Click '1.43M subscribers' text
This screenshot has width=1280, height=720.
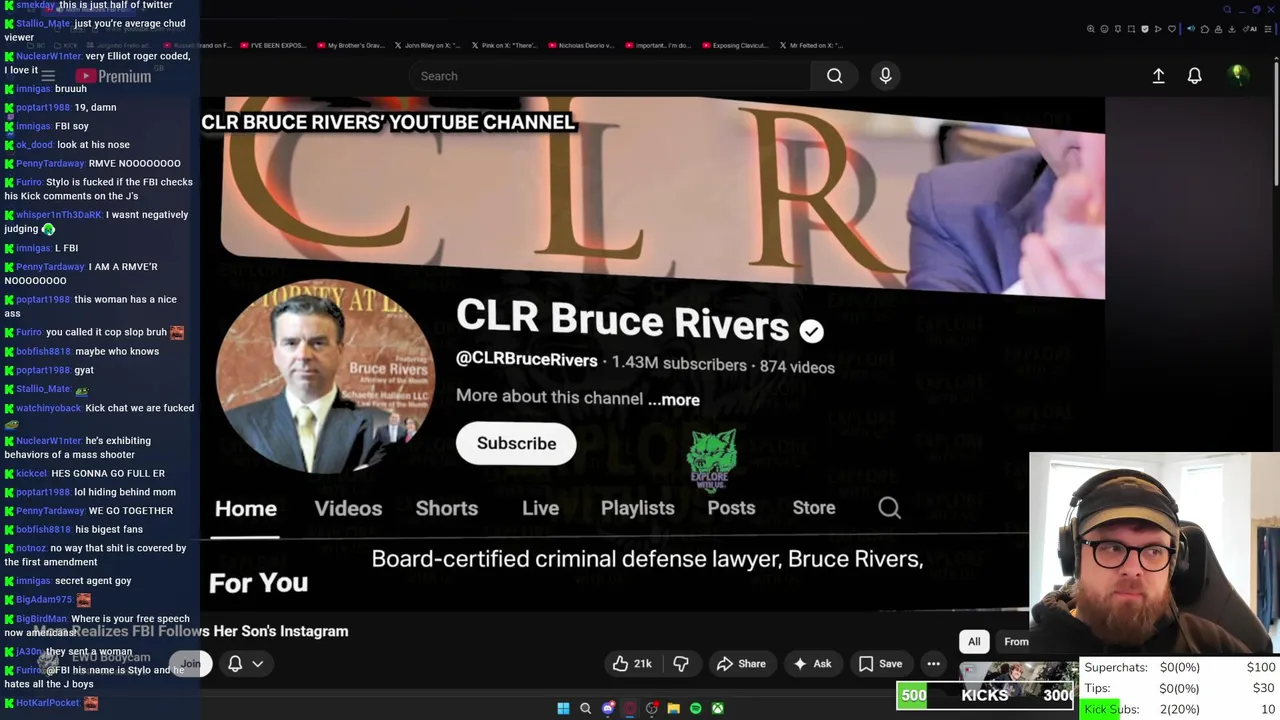pyautogui.click(x=679, y=364)
